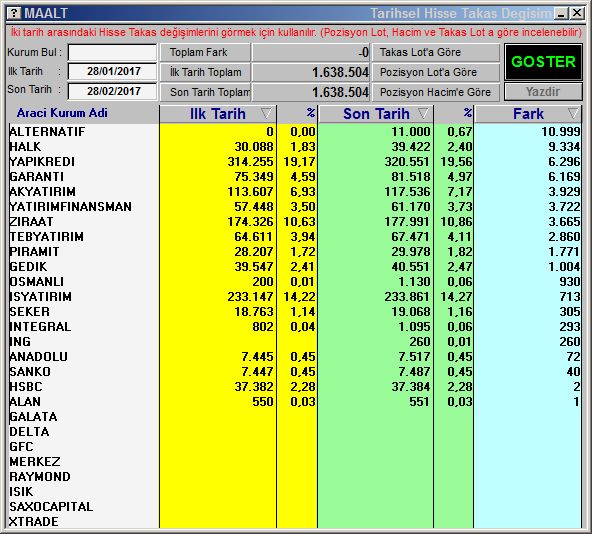Screen dimensions: 592x534
Task: Select the ISYATIRIM row
Action: 295,296
